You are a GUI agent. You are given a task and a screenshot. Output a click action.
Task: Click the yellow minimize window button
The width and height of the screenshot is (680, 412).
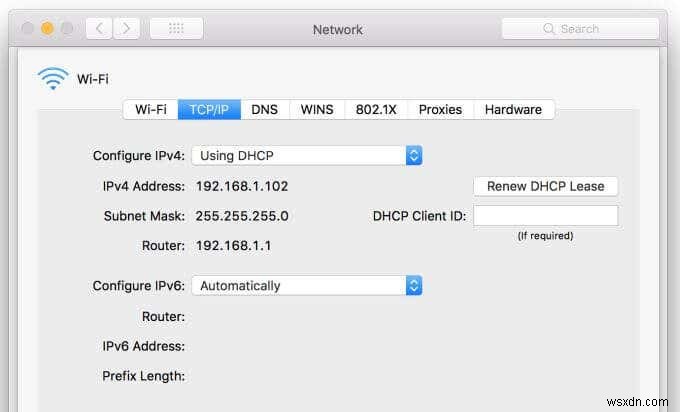click(47, 29)
